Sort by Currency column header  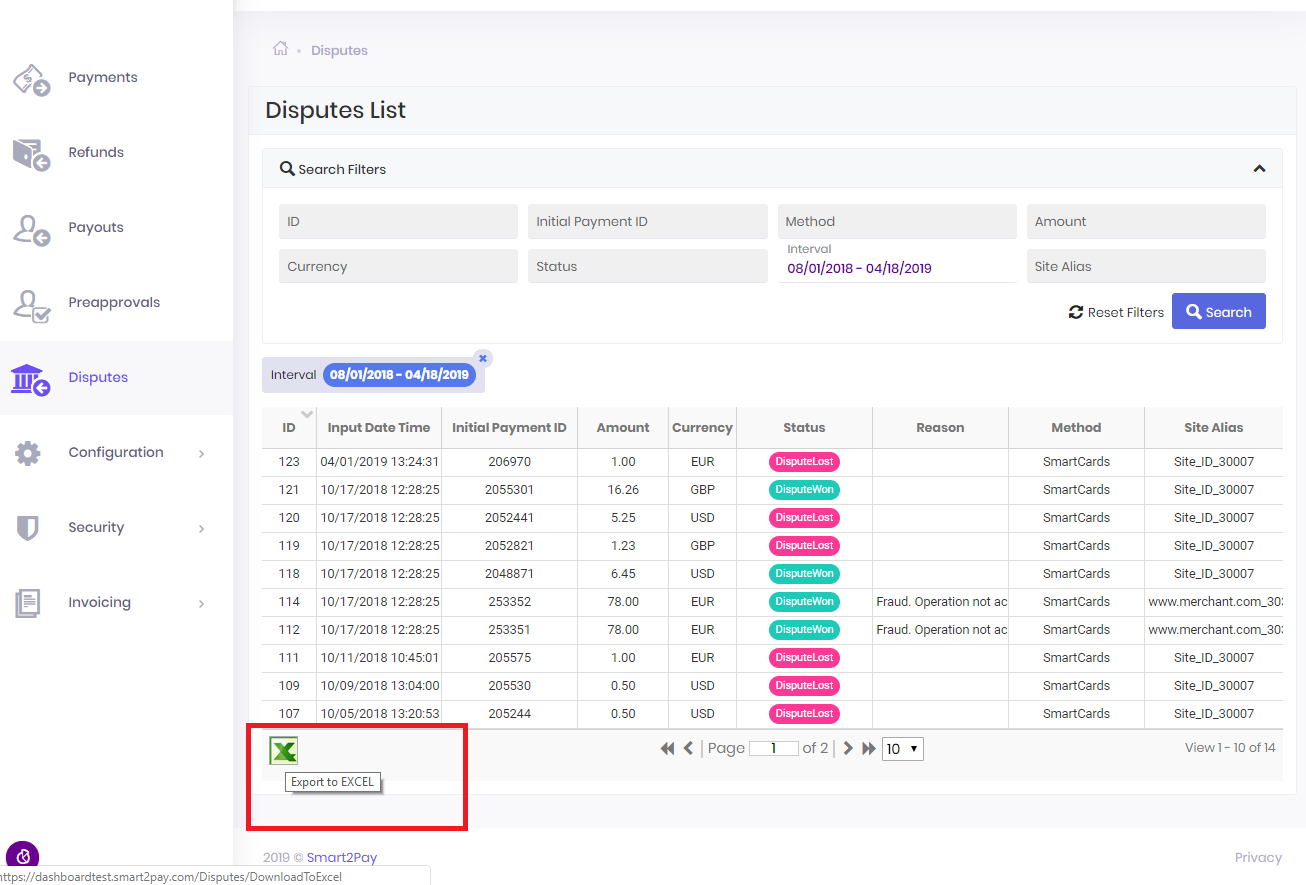(702, 427)
